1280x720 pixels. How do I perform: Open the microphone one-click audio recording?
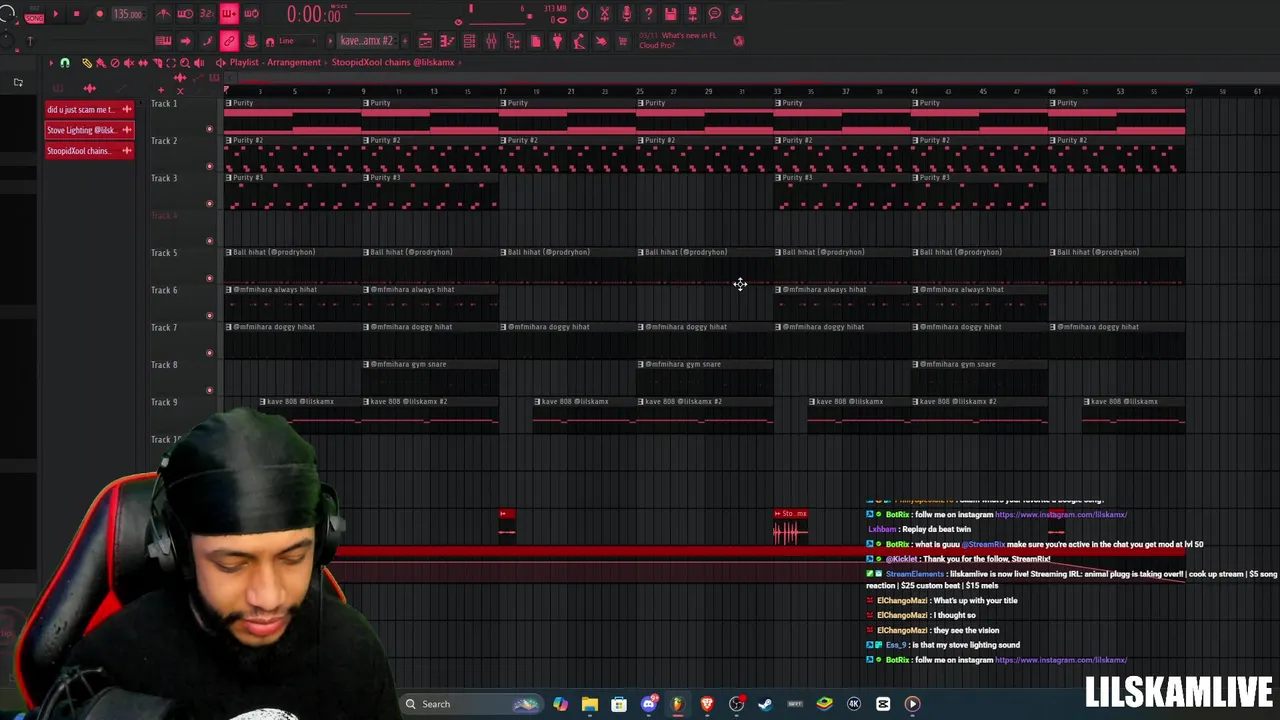tap(626, 14)
